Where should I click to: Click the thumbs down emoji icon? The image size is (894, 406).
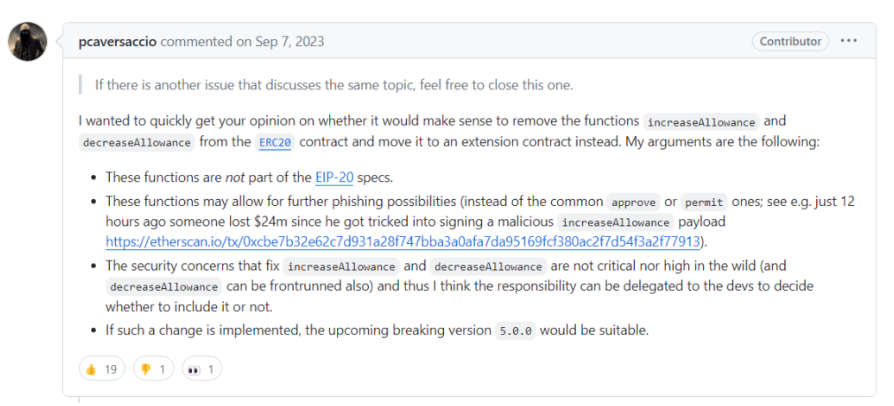(145, 370)
